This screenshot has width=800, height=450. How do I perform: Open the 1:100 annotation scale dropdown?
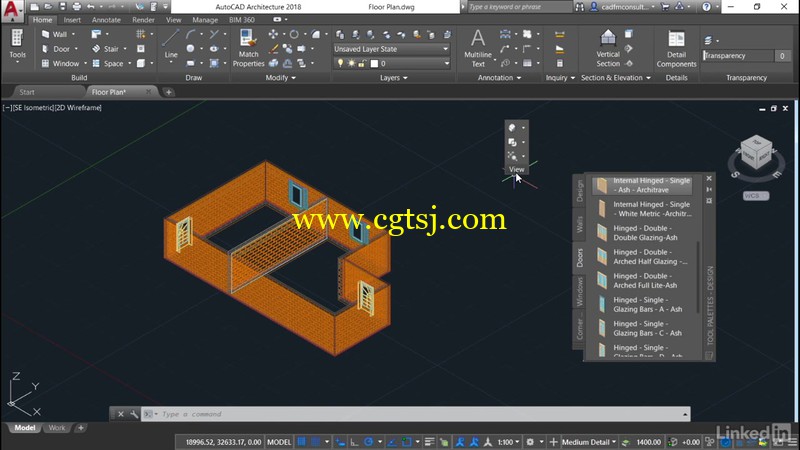tap(509, 442)
